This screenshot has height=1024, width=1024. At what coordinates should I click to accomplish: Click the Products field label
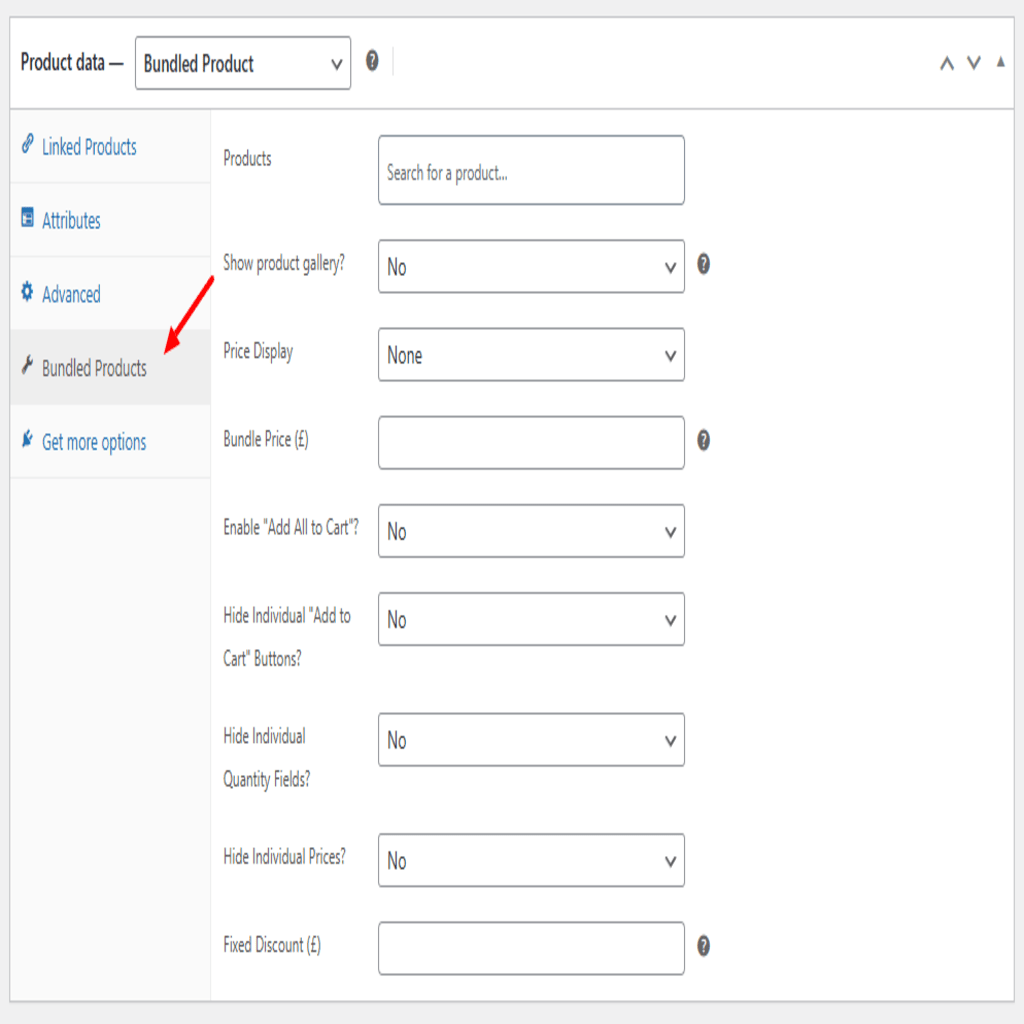pos(247,158)
